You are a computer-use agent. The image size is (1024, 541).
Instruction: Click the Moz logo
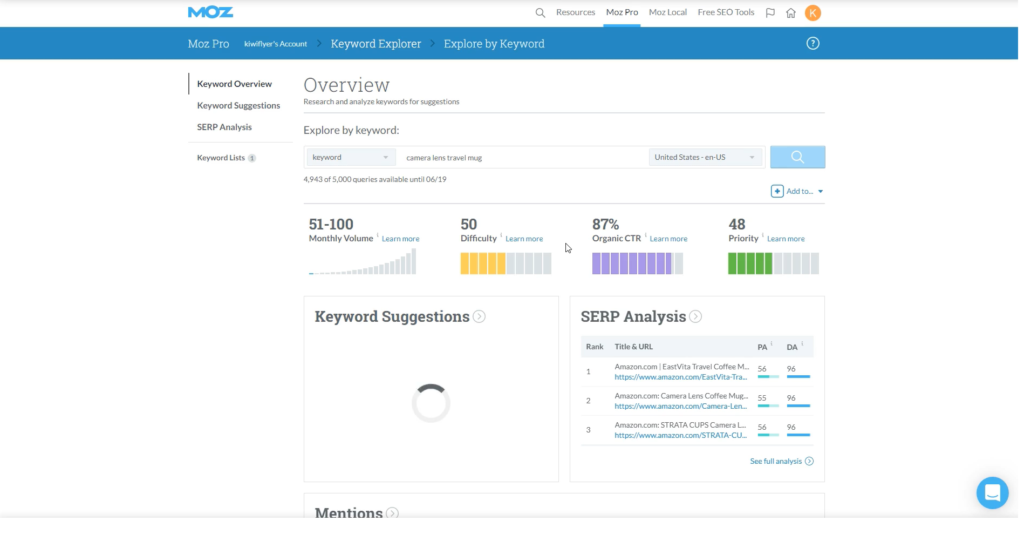[210, 12]
